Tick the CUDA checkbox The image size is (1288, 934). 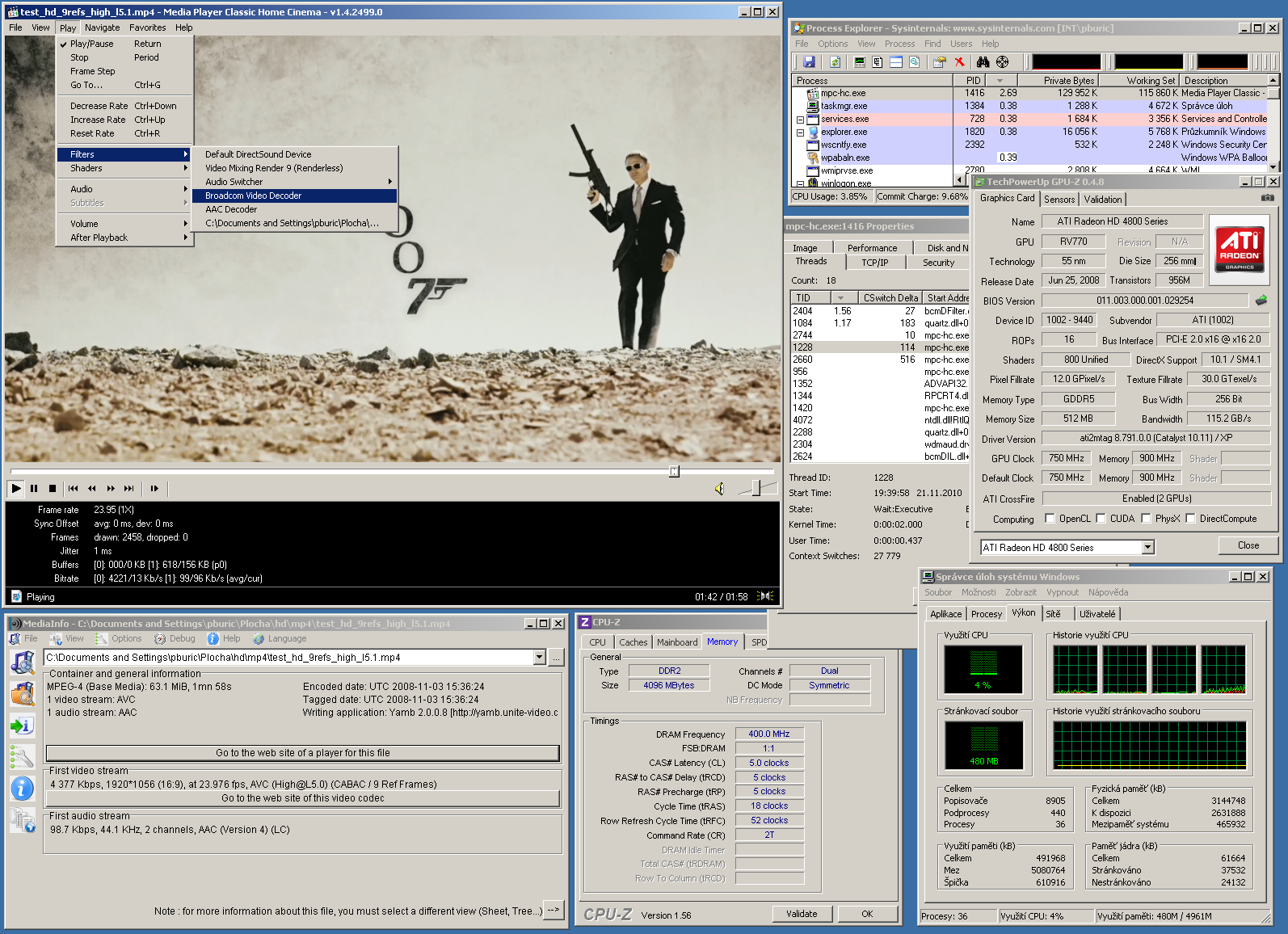coord(1101,519)
